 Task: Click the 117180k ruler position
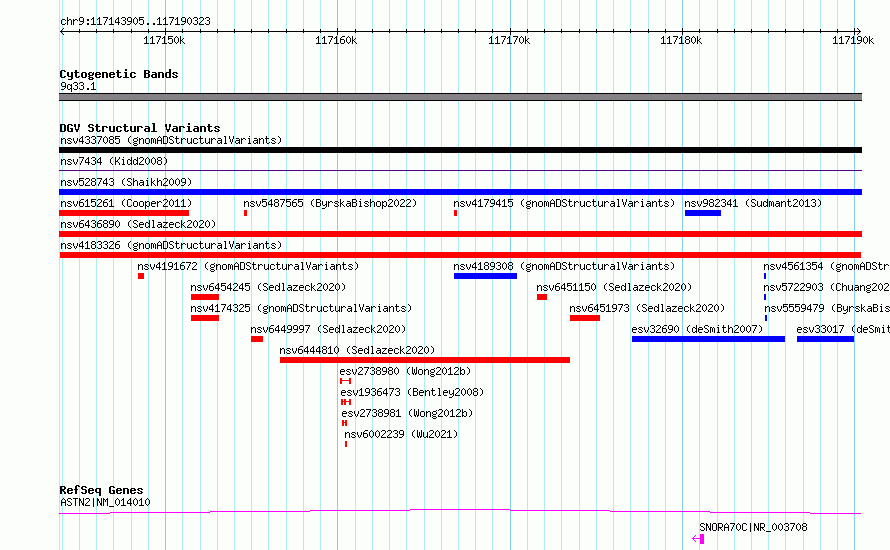pyautogui.click(x=681, y=40)
